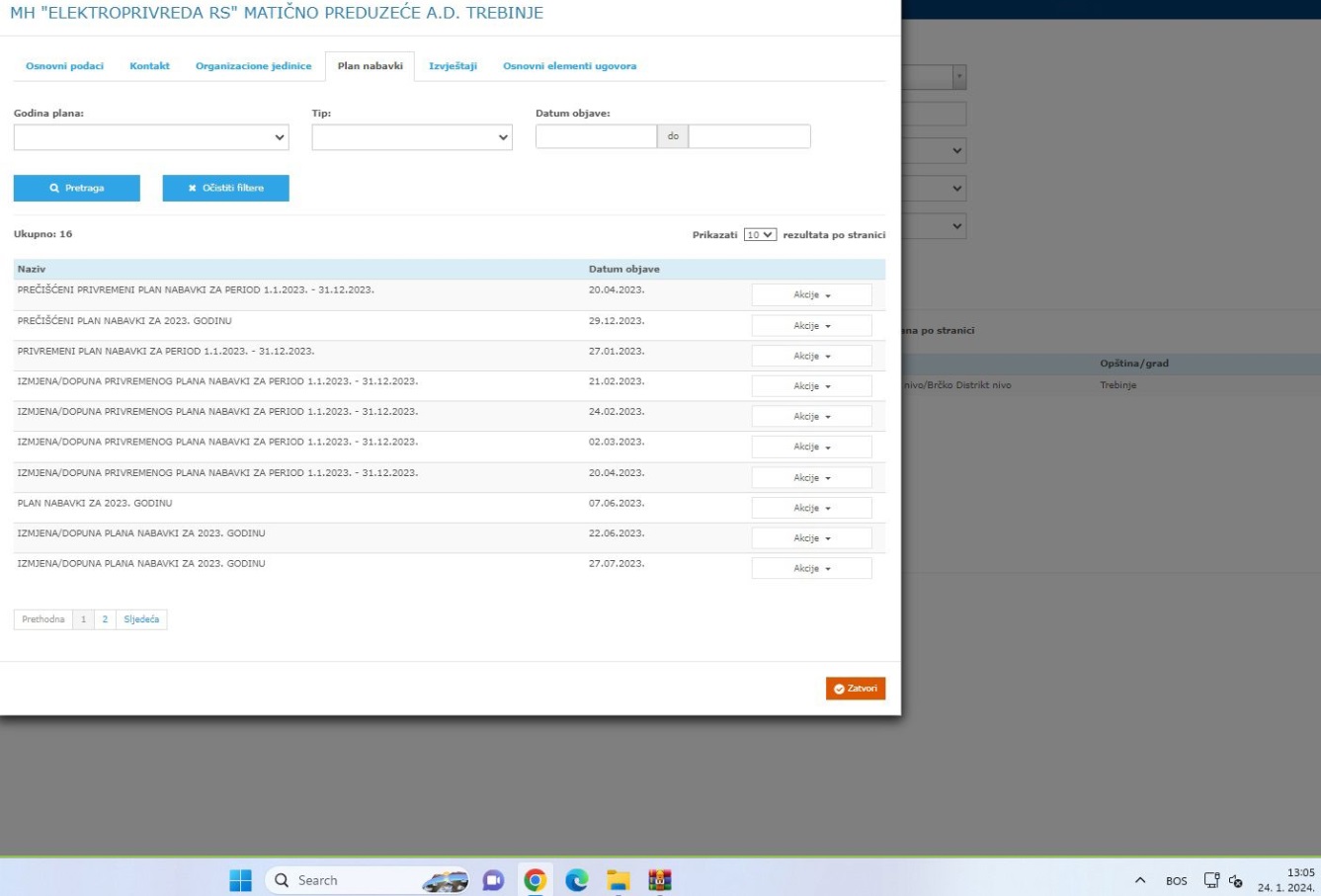Focus Datum objave end date field
Screen dimensions: 1321x896
[x=749, y=136]
